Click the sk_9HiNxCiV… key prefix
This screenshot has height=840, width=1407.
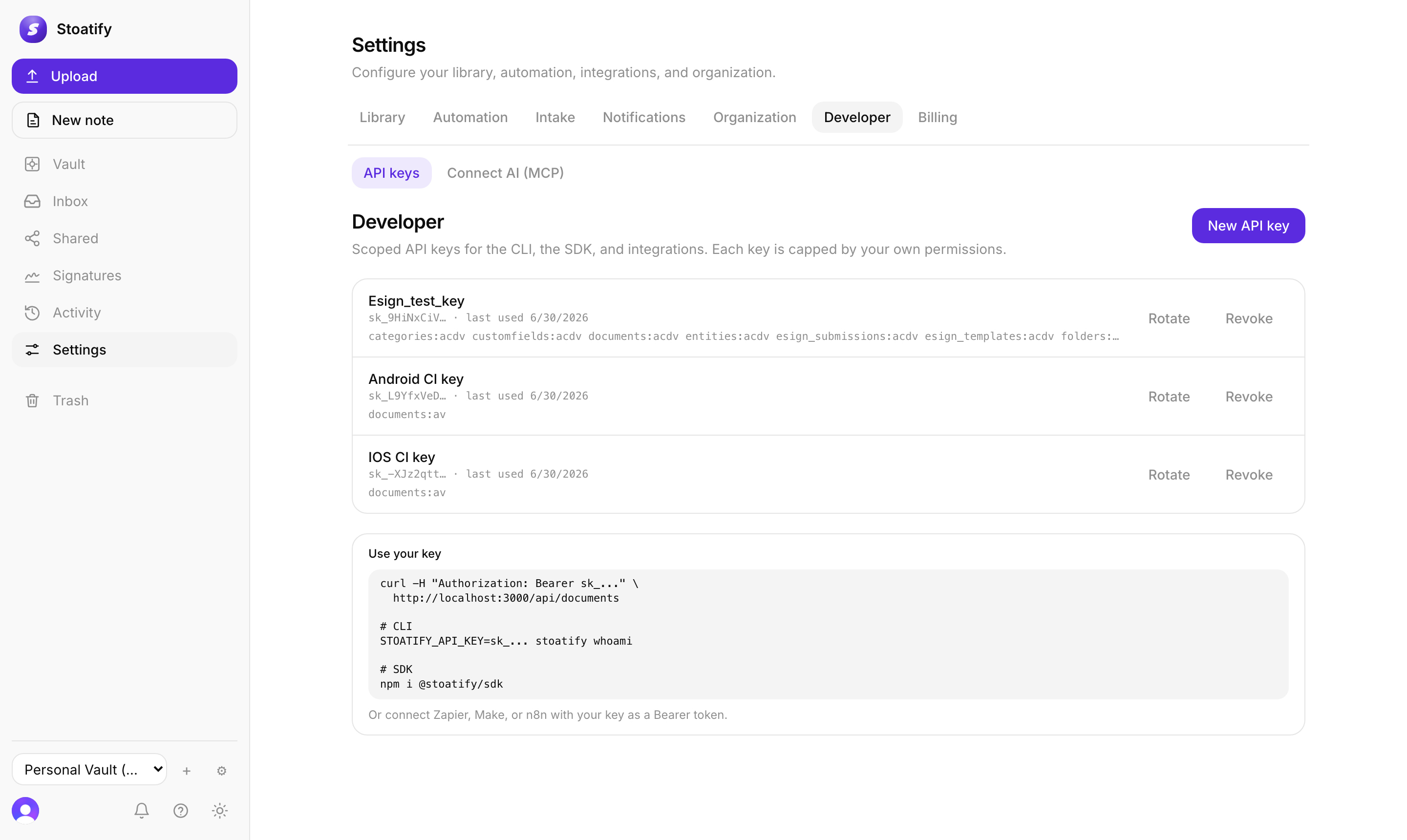pos(407,317)
